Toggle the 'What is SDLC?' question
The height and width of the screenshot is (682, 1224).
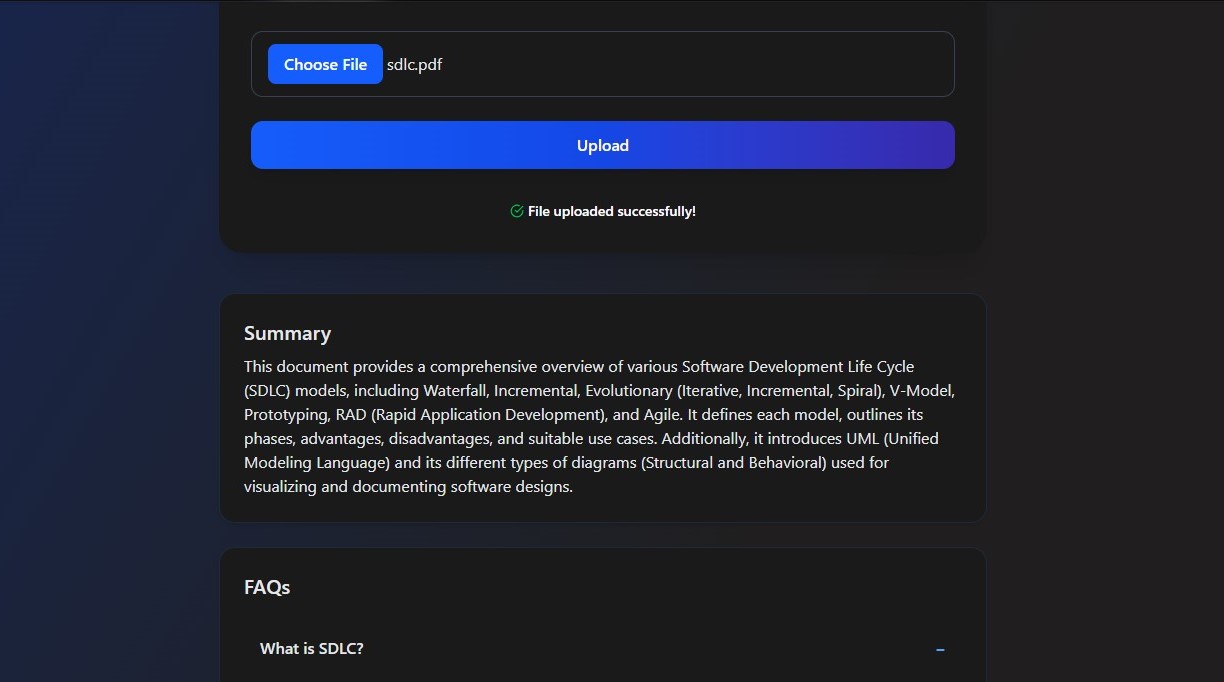coord(312,649)
